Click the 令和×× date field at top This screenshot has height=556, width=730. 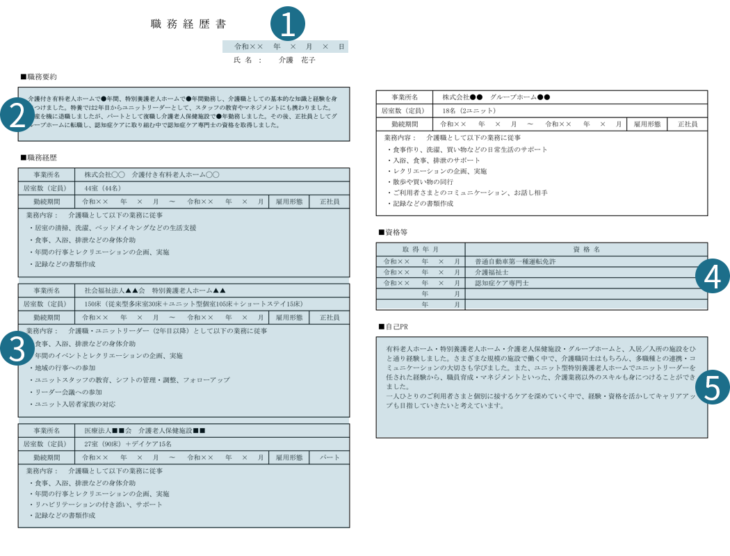point(286,46)
